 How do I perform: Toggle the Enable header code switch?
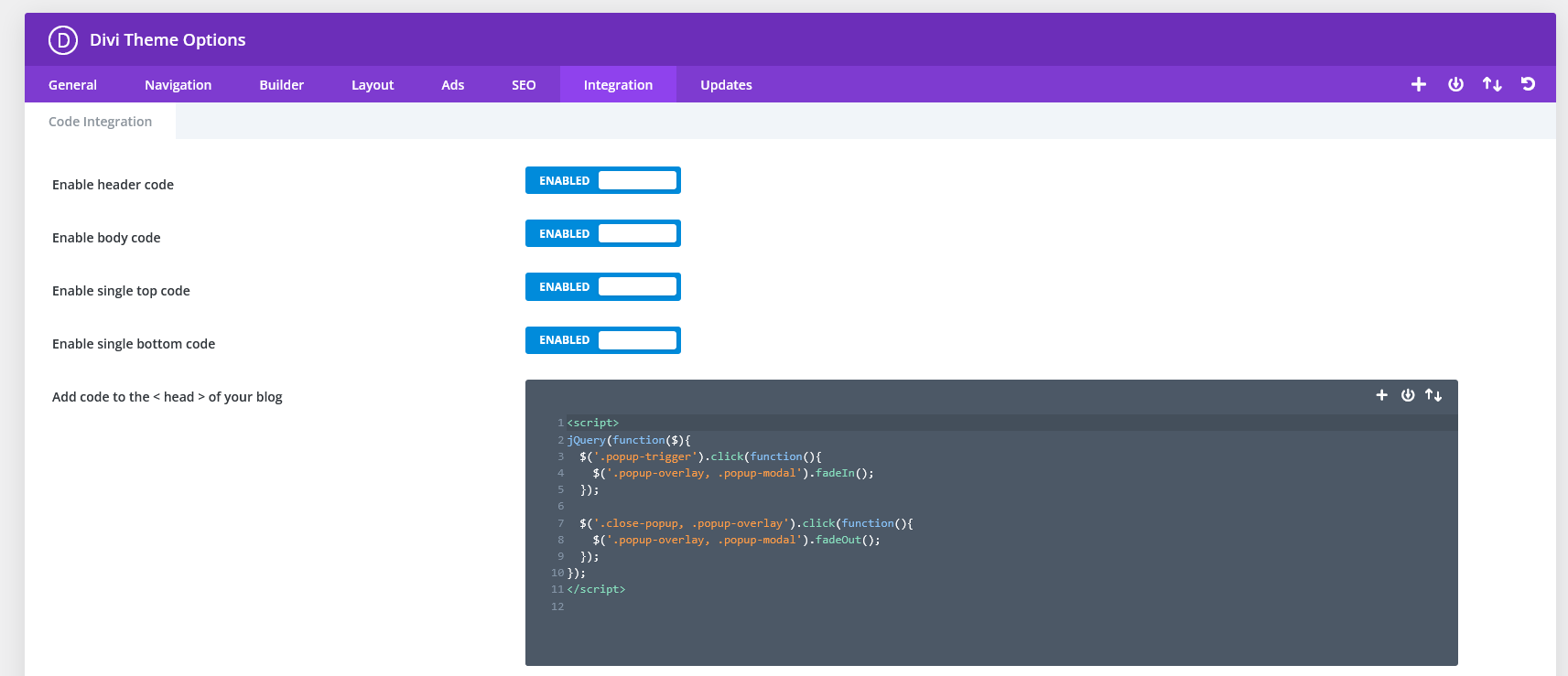602,181
